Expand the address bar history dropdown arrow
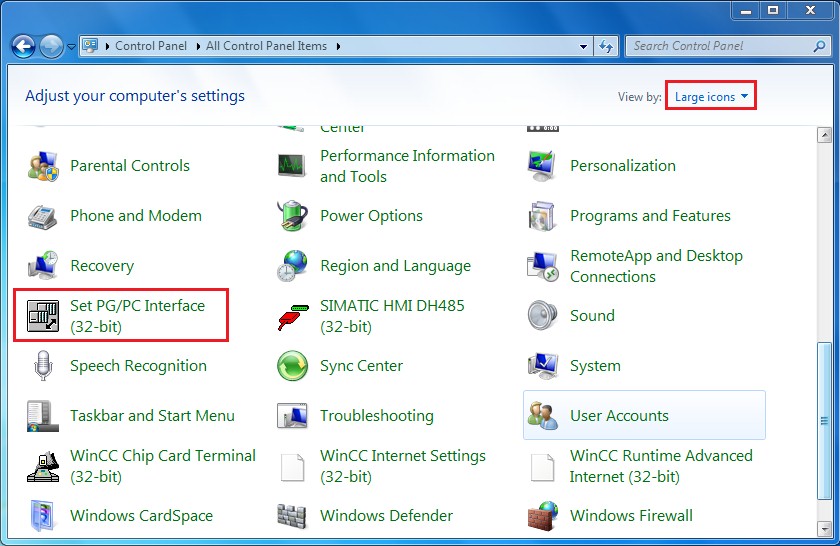Screen dimensions: 840x546 [583, 47]
